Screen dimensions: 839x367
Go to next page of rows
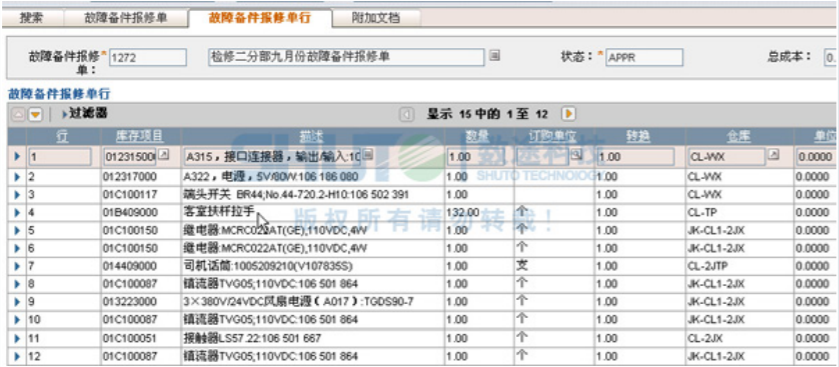[x=568, y=114]
